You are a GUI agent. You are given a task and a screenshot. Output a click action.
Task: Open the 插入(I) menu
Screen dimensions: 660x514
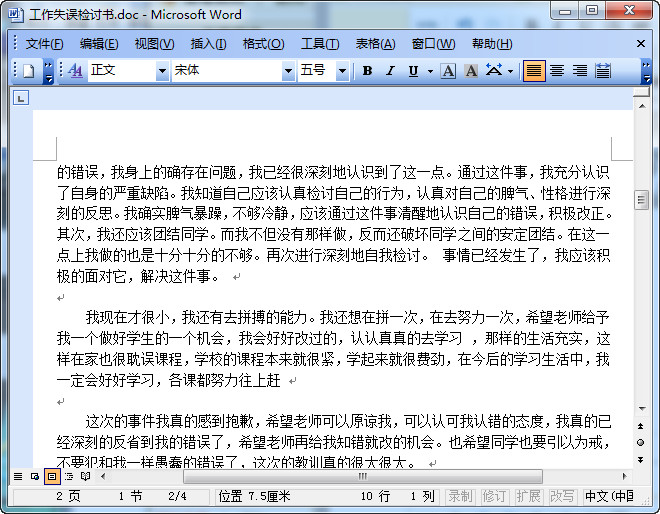tap(208, 44)
